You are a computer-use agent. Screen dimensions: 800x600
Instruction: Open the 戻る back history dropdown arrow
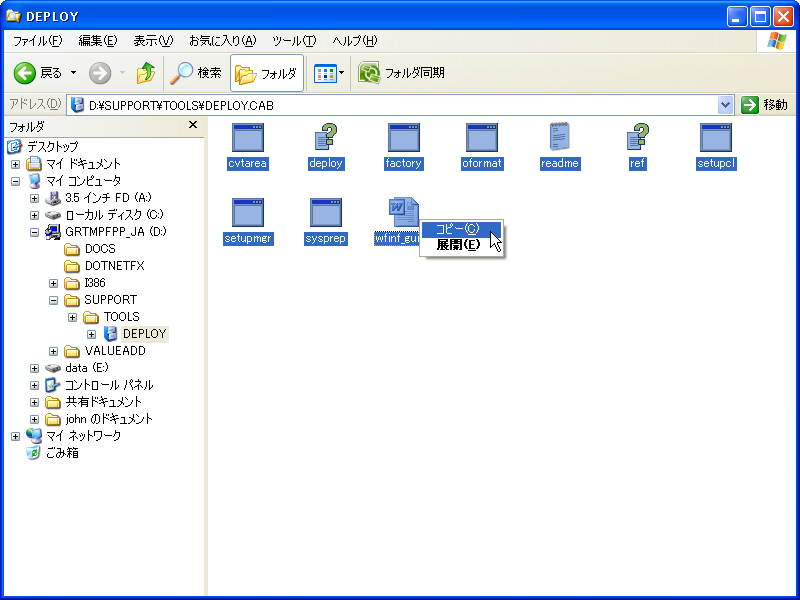73,73
